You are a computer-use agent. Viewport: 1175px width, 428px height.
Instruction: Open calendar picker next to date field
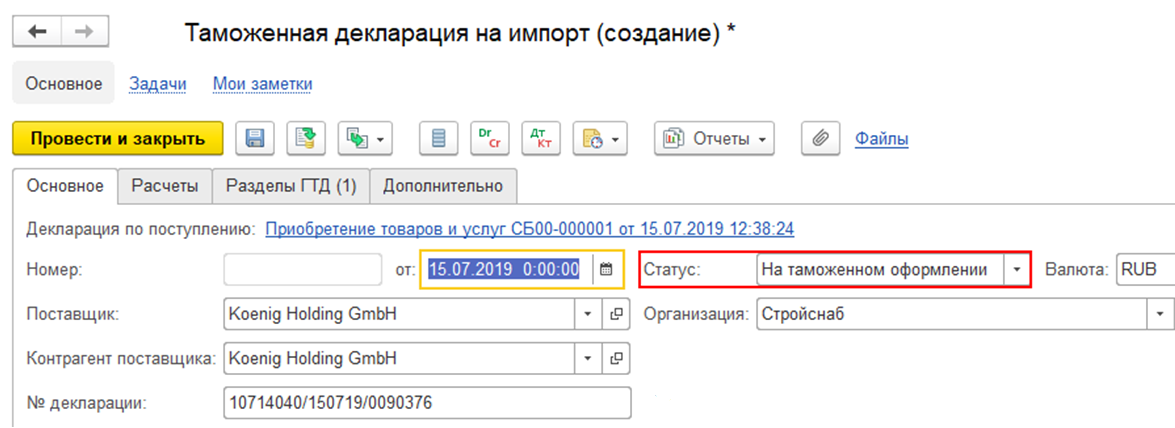coord(607,269)
